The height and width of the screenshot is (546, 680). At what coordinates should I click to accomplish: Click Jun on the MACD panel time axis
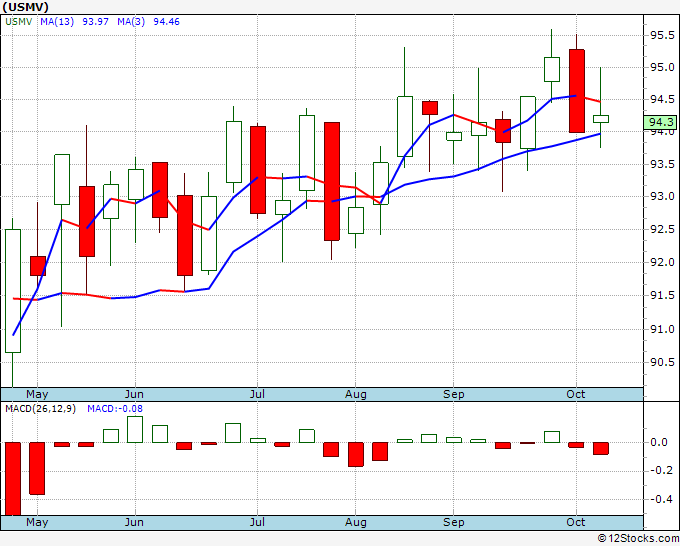point(134,522)
